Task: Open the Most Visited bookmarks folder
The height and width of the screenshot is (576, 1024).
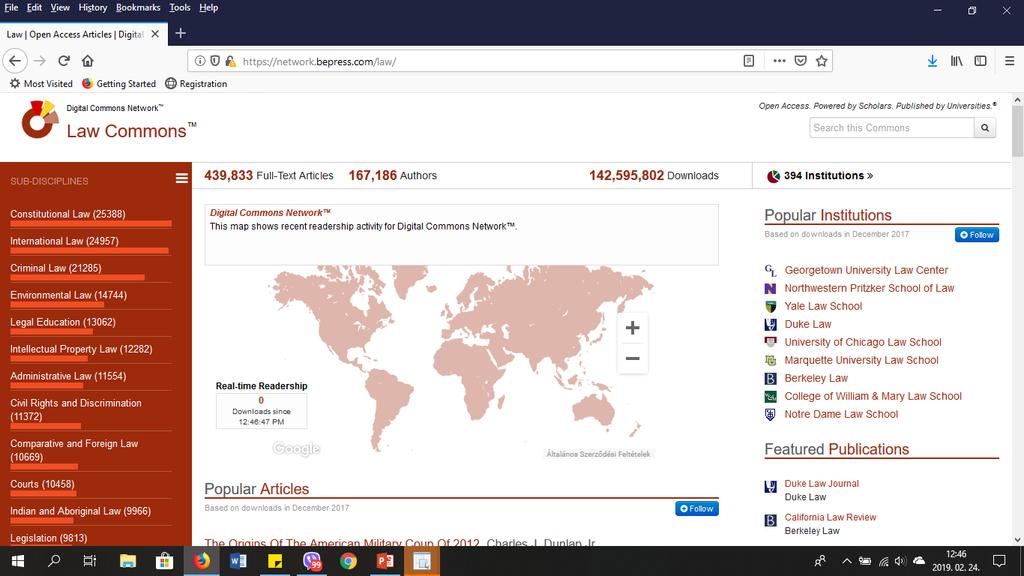Action: pos(40,84)
